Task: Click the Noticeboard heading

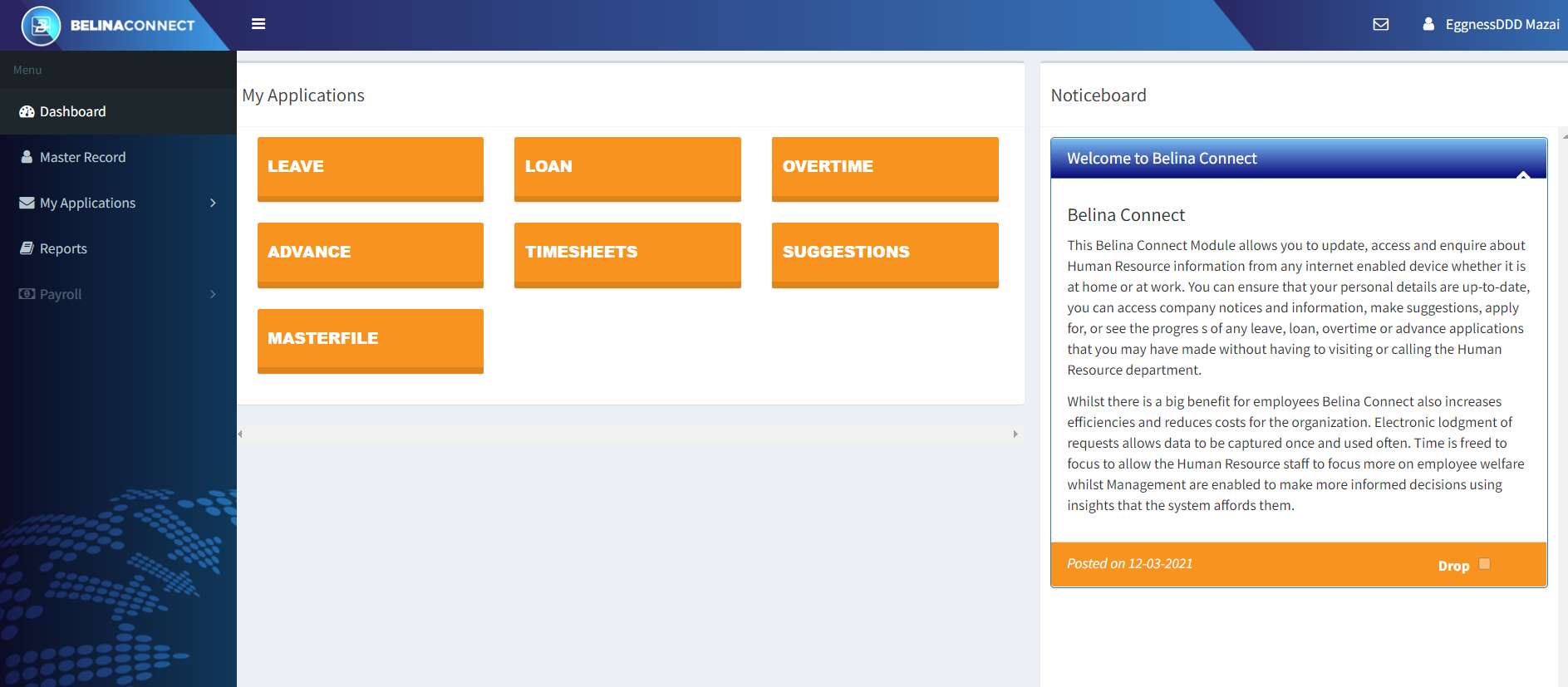Action: tap(1099, 96)
